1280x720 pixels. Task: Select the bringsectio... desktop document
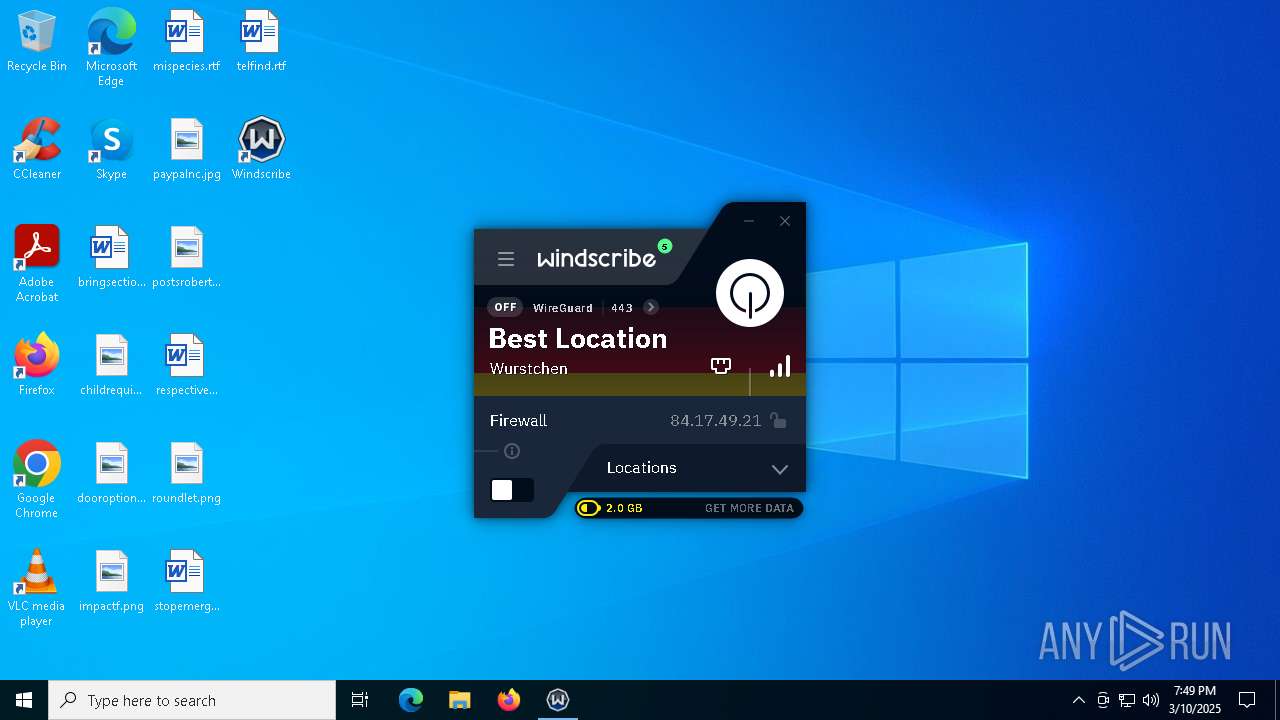[x=111, y=258]
